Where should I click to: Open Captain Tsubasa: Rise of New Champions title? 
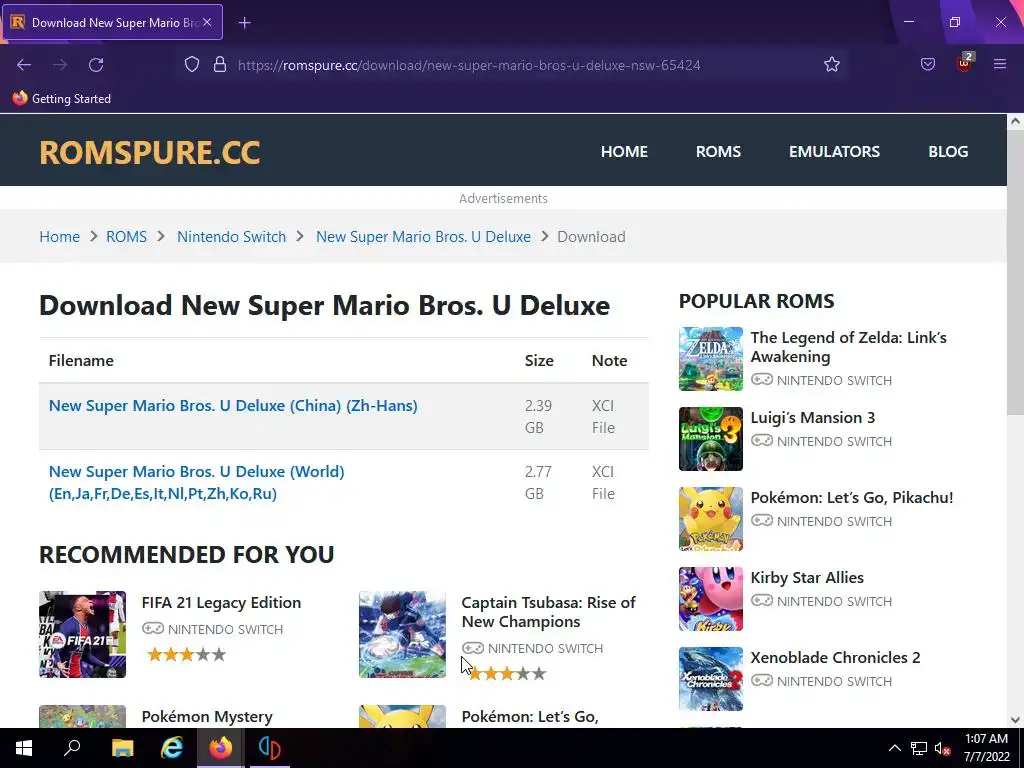pos(549,612)
